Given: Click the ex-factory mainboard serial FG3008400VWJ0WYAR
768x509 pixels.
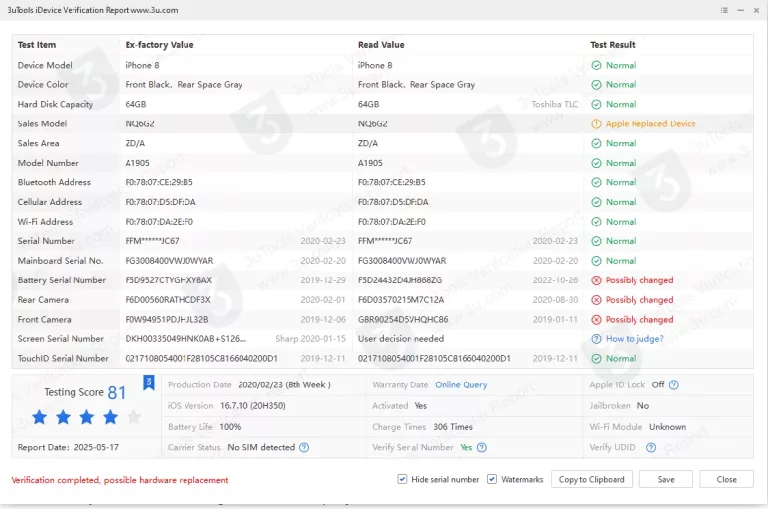Looking at the screenshot, I should (169, 261).
